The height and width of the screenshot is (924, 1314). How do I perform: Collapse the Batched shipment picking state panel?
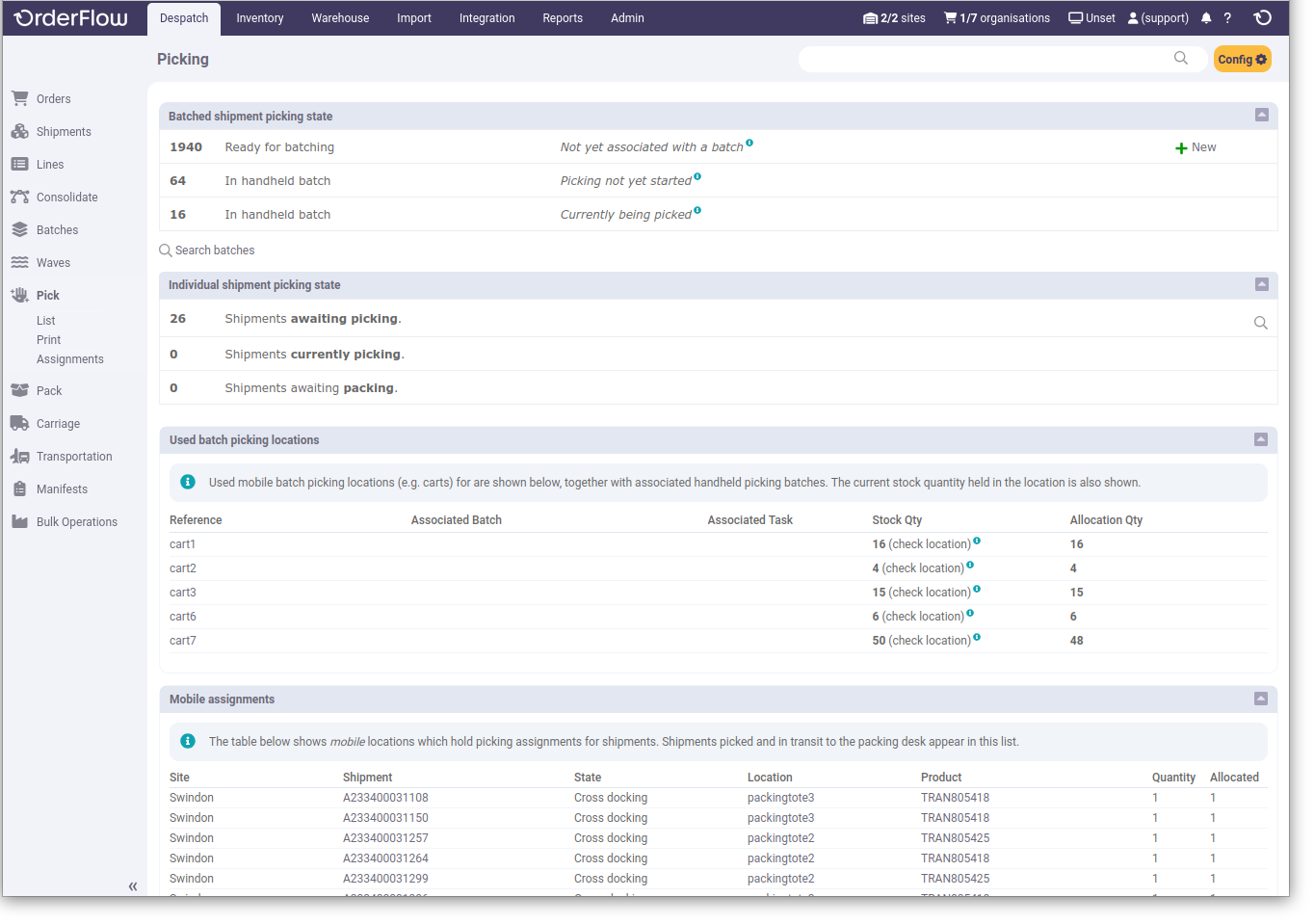tap(1262, 115)
